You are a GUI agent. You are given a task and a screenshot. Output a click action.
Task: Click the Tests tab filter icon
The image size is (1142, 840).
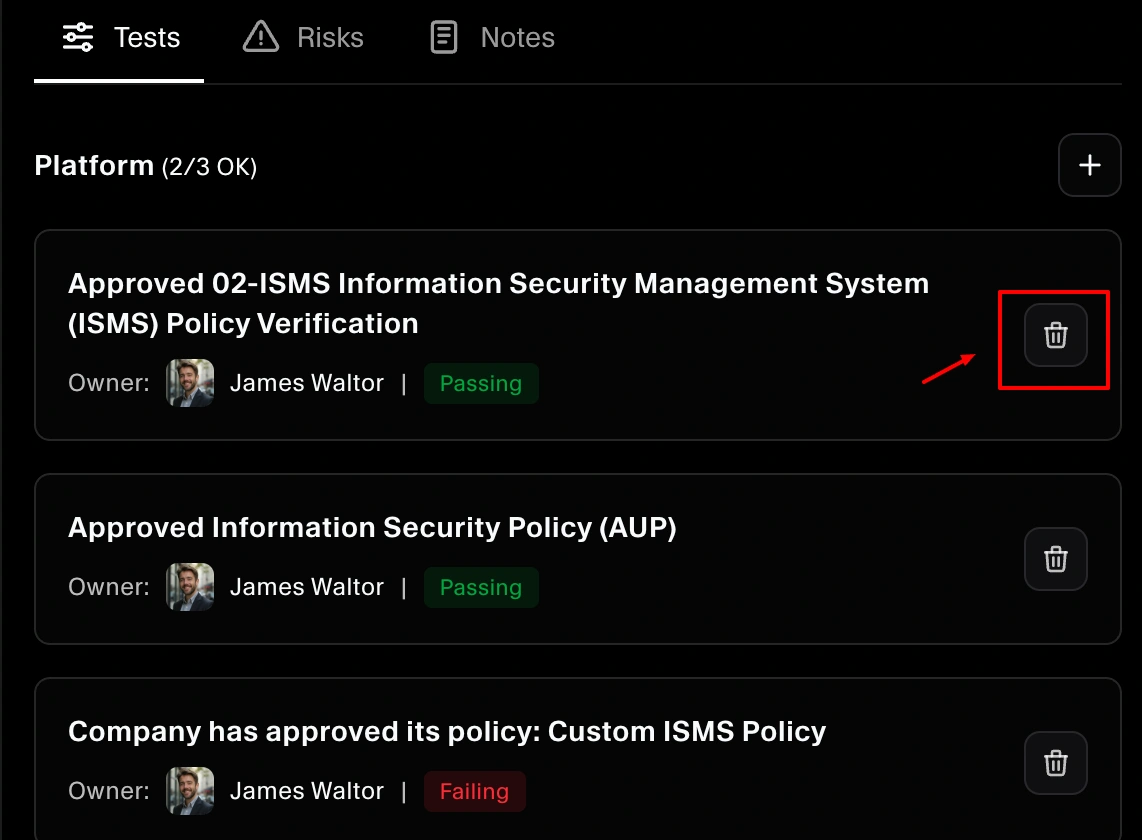(x=76, y=36)
